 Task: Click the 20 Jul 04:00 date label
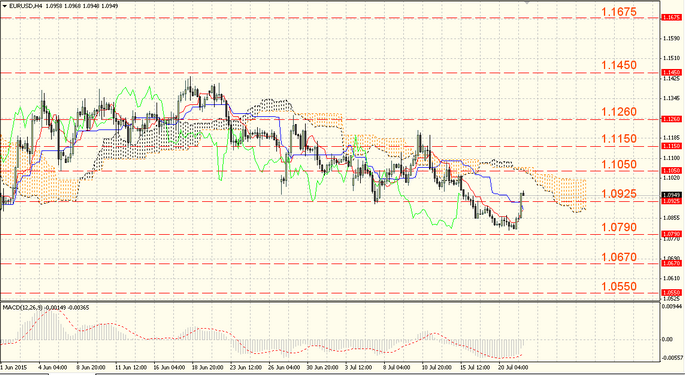pyautogui.click(x=513, y=368)
